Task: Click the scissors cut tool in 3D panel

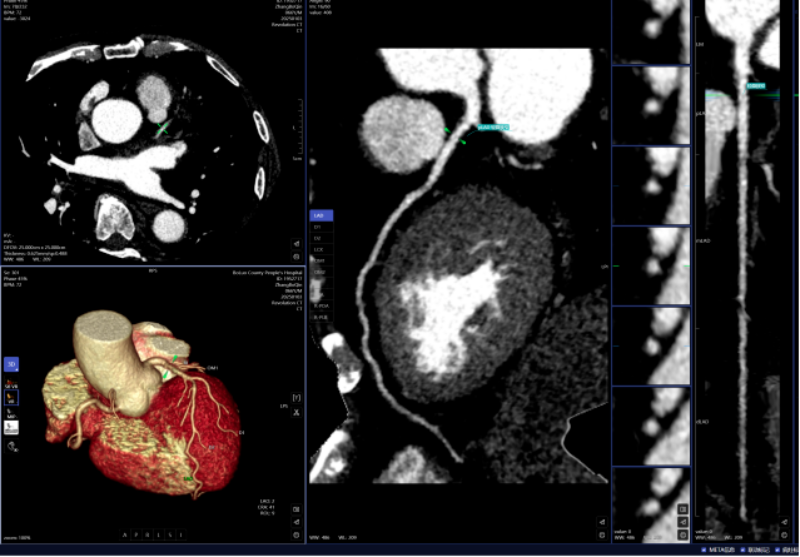Action: 296,412
